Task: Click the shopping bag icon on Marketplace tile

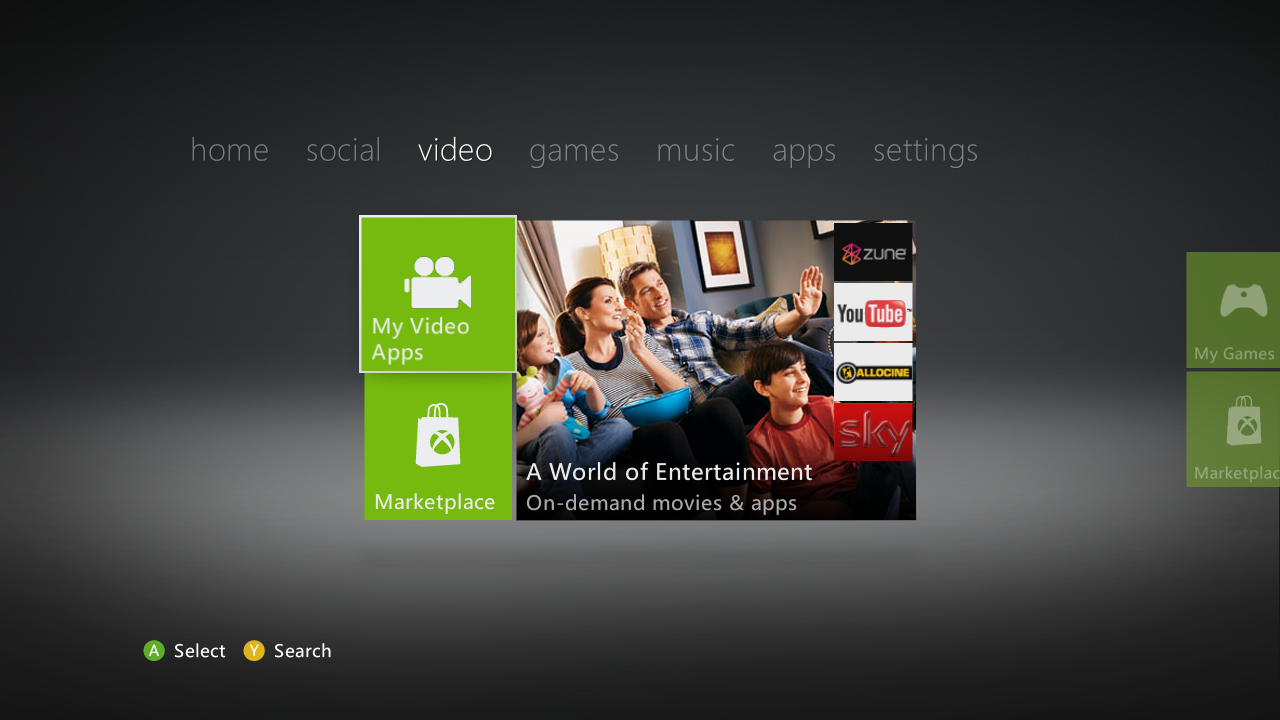Action: [x=438, y=436]
